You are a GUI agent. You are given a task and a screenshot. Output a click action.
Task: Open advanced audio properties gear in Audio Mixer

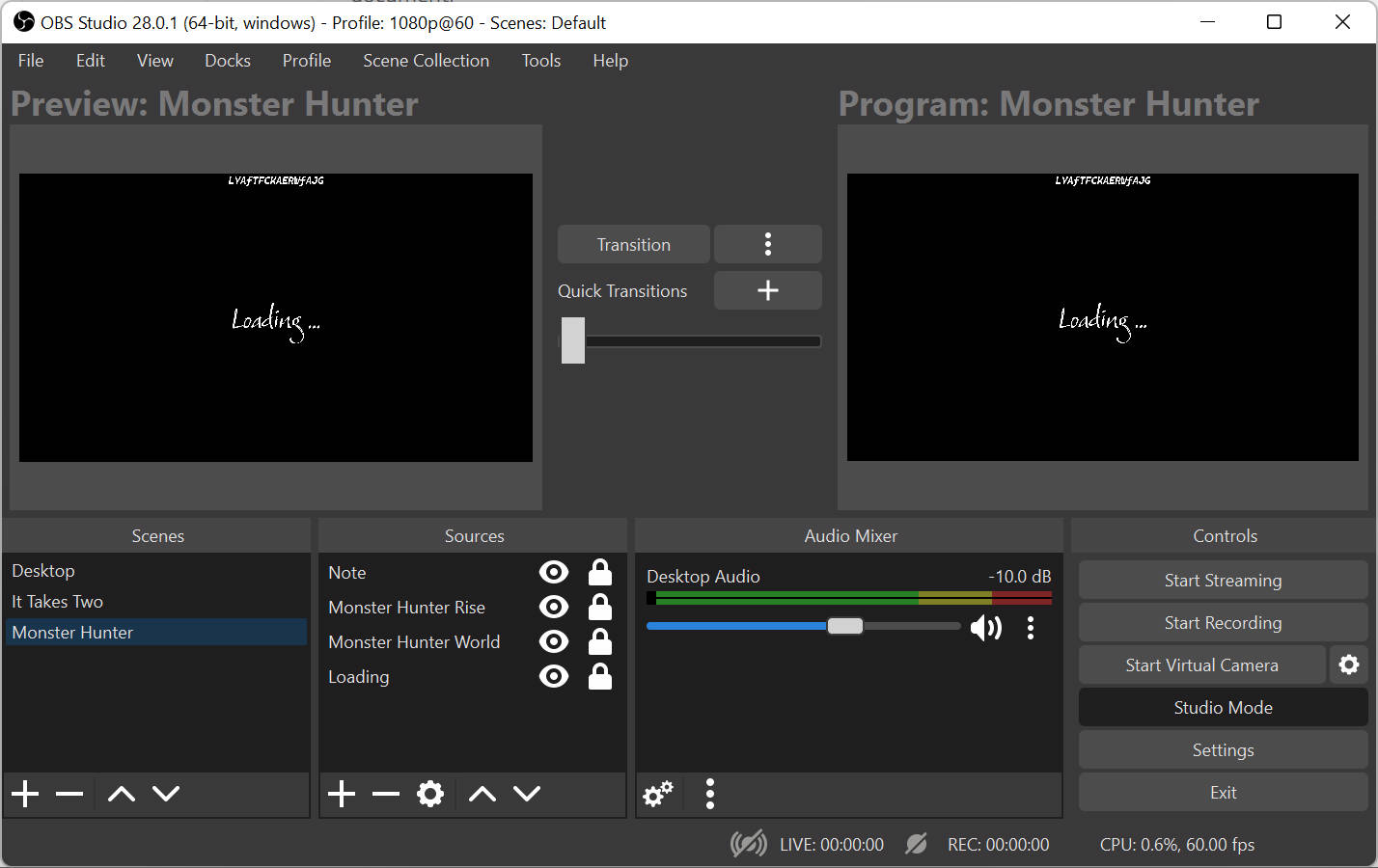tap(657, 794)
